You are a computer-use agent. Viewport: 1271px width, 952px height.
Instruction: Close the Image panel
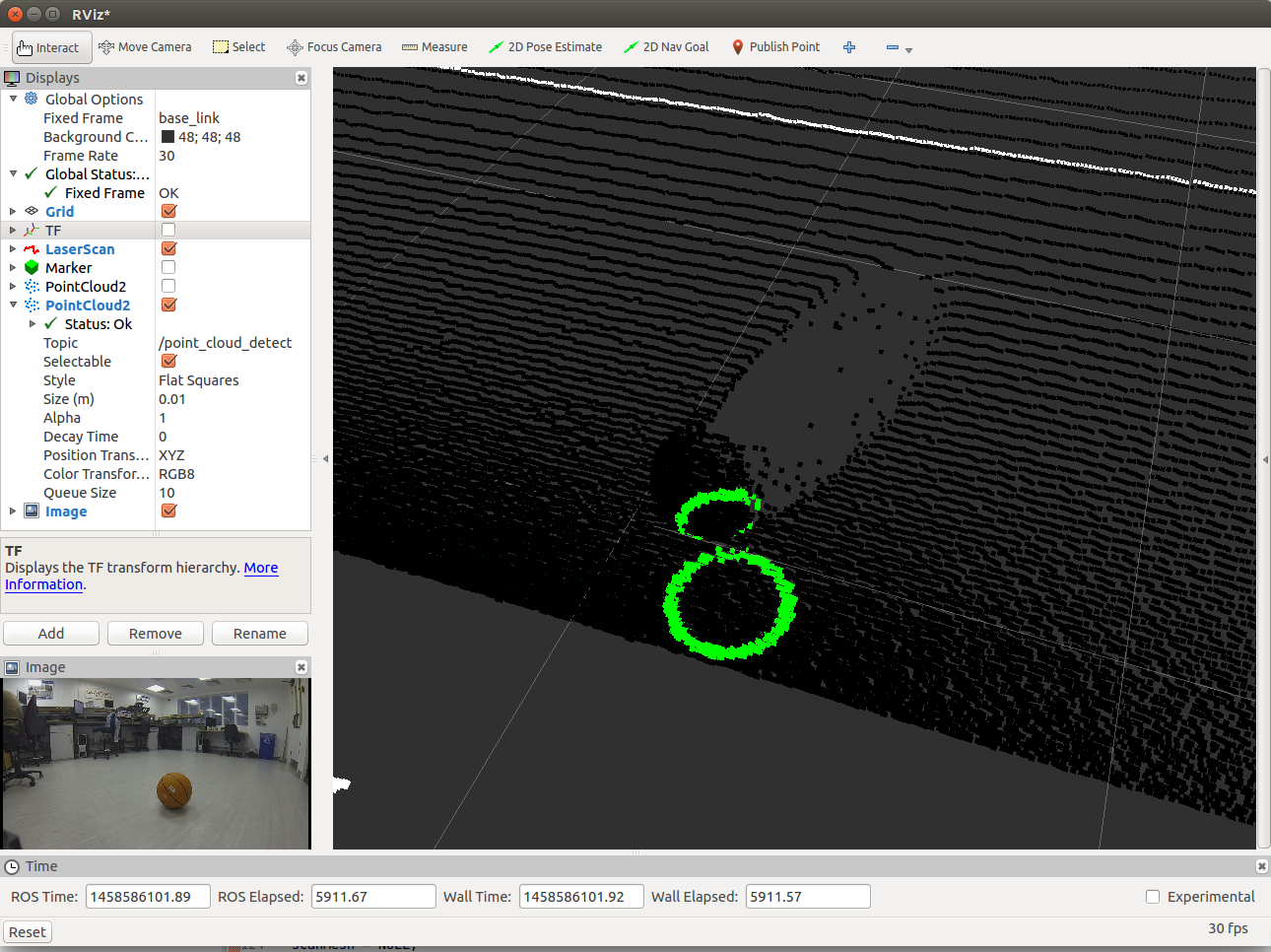[x=301, y=667]
